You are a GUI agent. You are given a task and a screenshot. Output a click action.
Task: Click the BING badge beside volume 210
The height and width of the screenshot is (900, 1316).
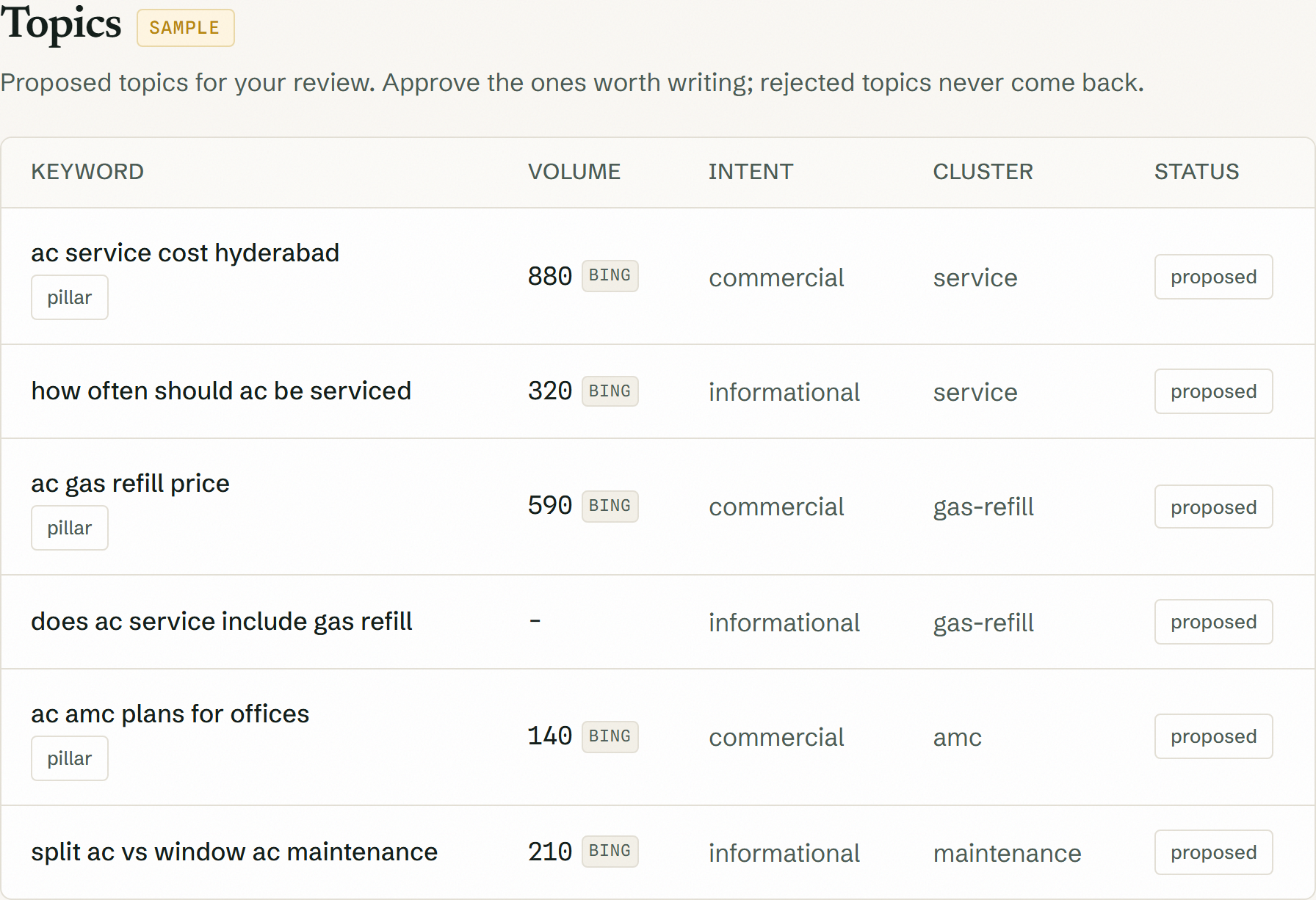tap(610, 852)
